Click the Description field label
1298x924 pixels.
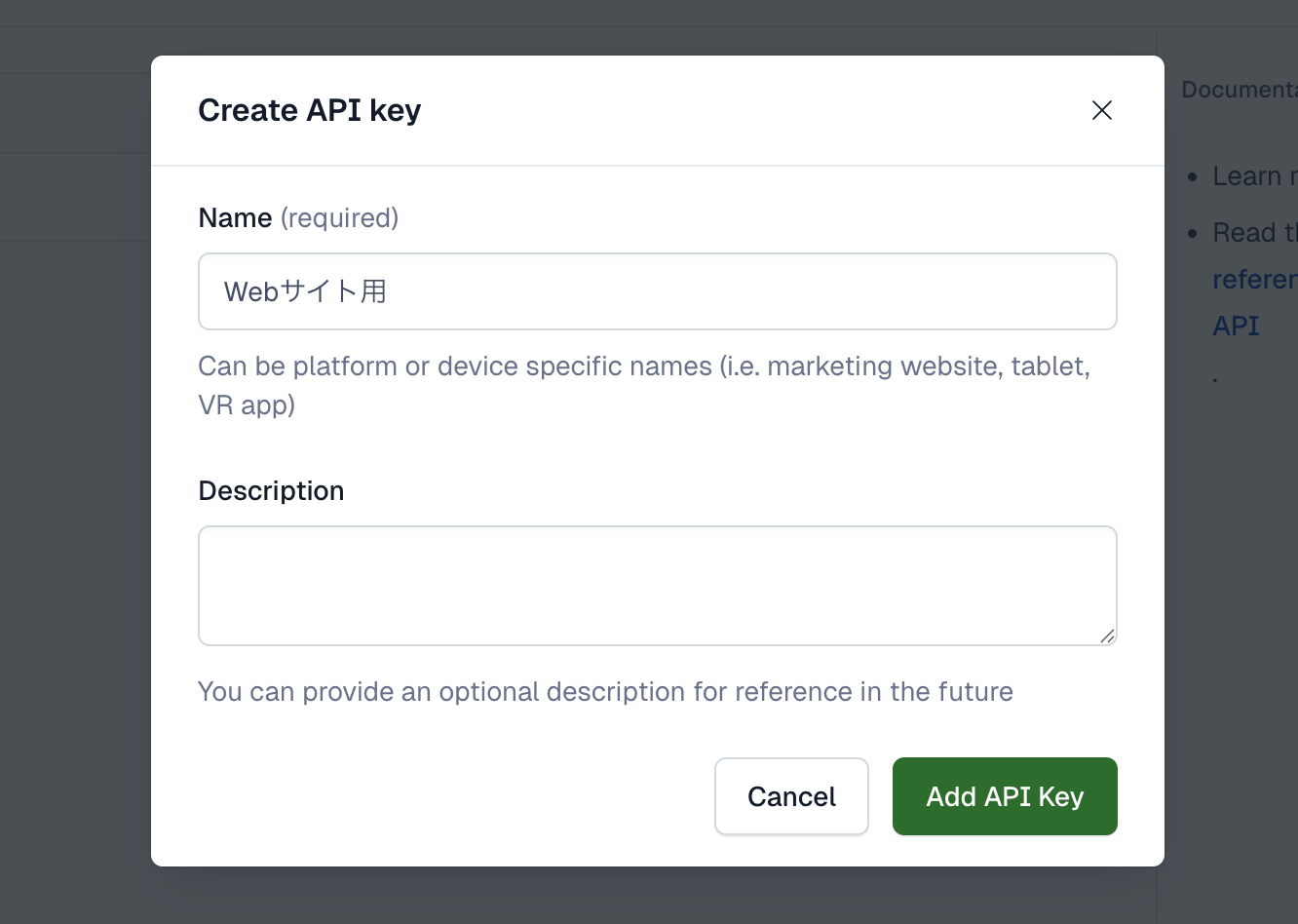pos(271,490)
